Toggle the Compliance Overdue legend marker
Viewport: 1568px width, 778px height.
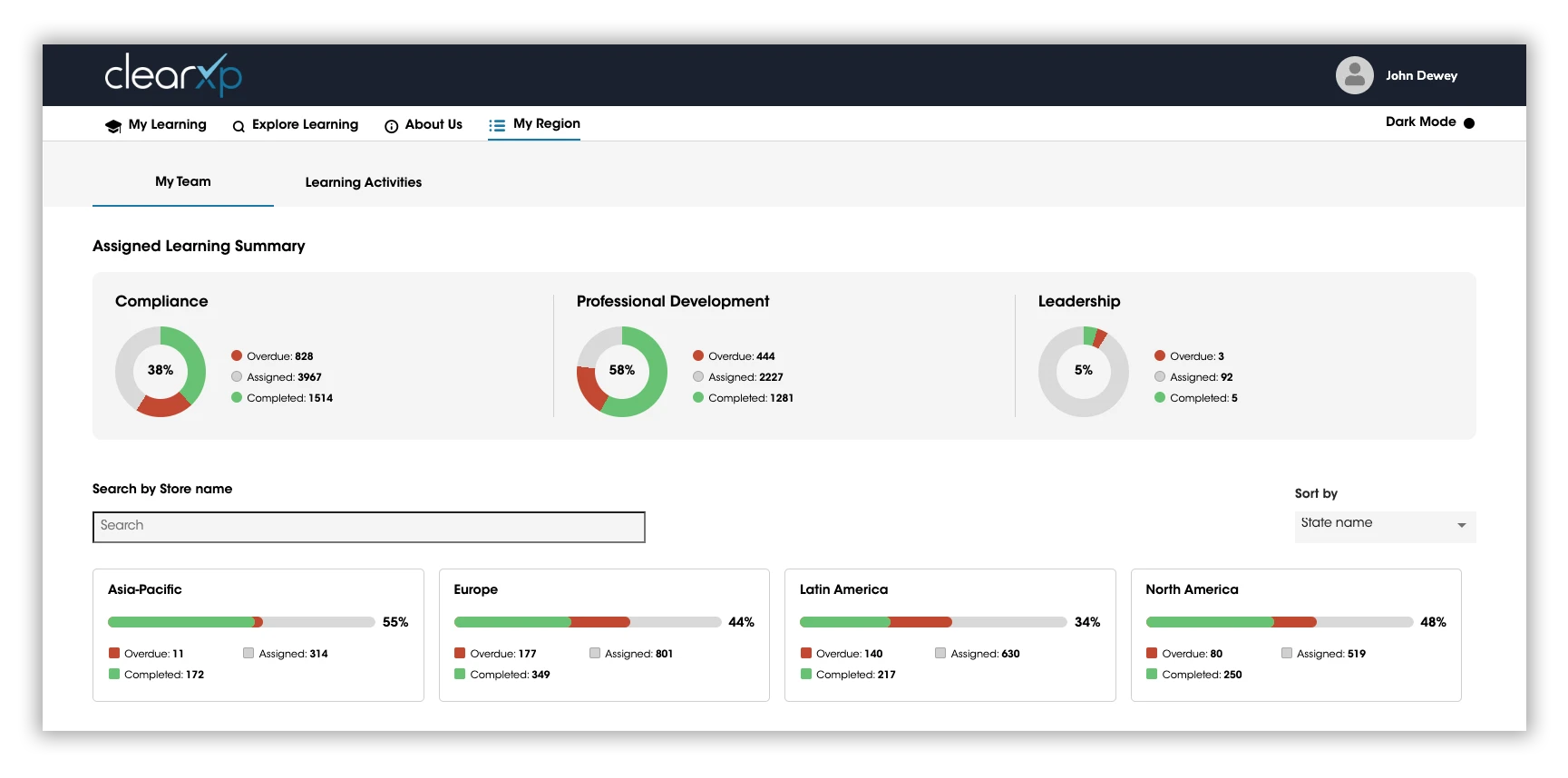[237, 356]
